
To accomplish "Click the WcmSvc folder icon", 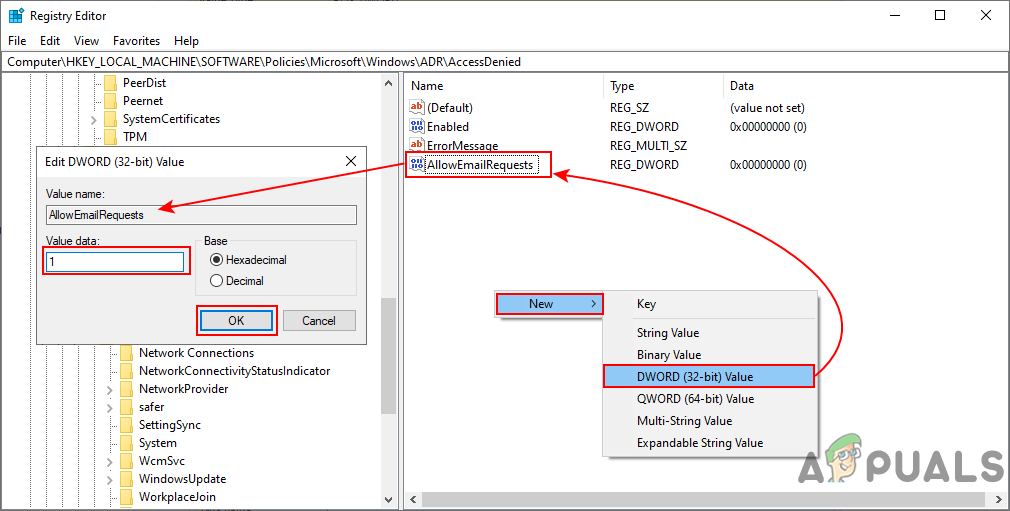I will pyautogui.click(x=127, y=461).
